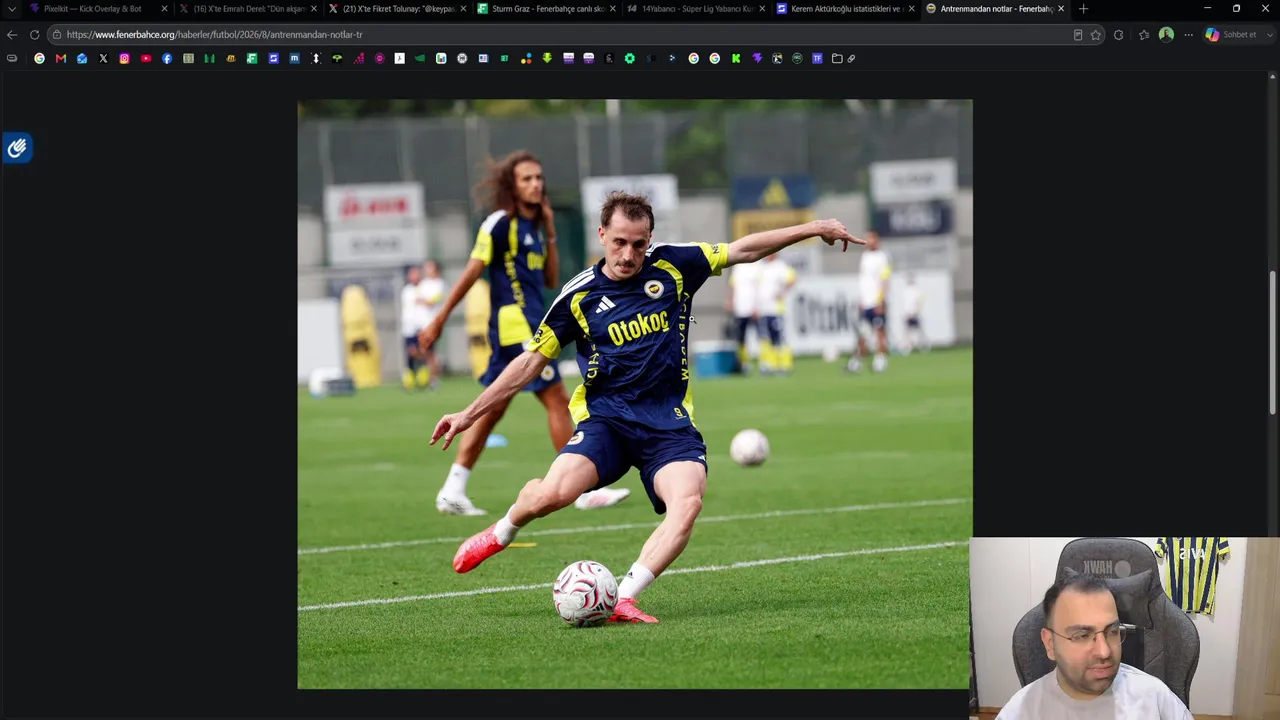The image size is (1280, 720).
Task: Open the Instagram bookmark icon
Action: click(124, 58)
